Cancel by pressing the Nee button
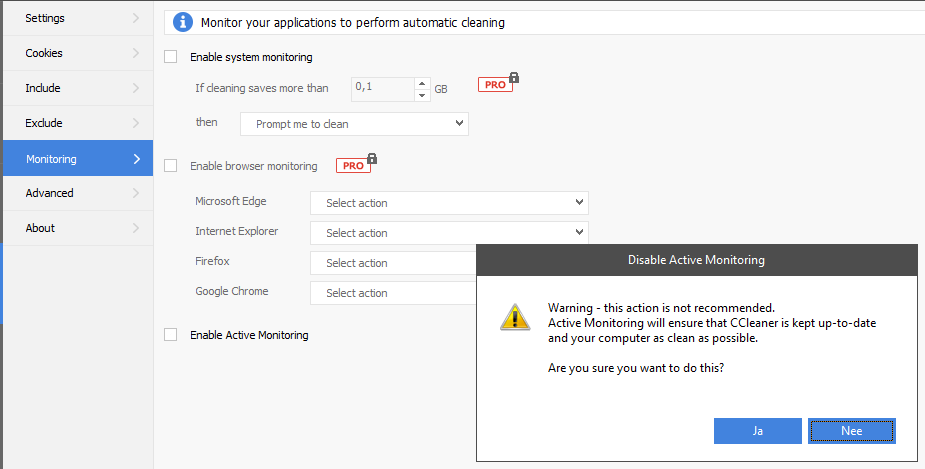925x469 pixels. pos(851,430)
